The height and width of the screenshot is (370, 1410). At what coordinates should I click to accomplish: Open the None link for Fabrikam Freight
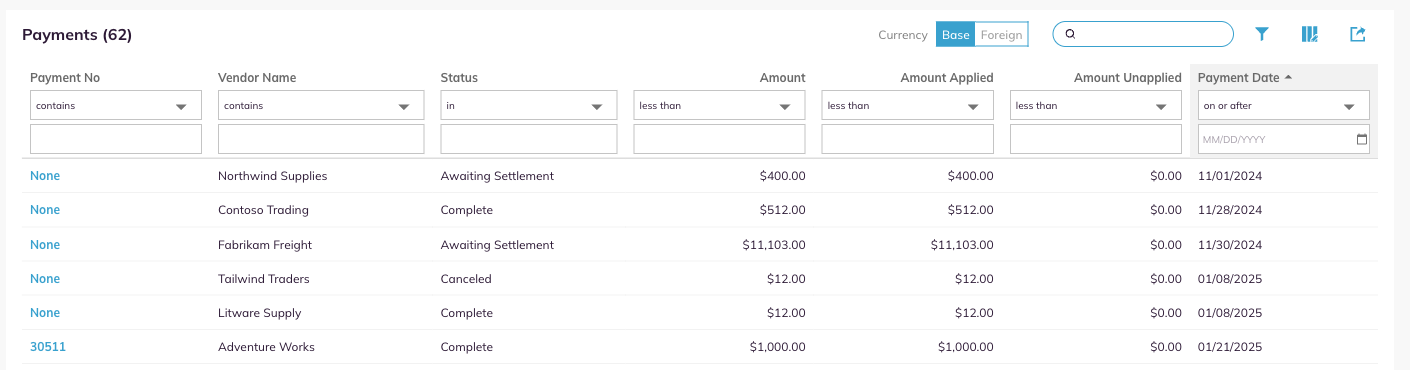point(45,245)
